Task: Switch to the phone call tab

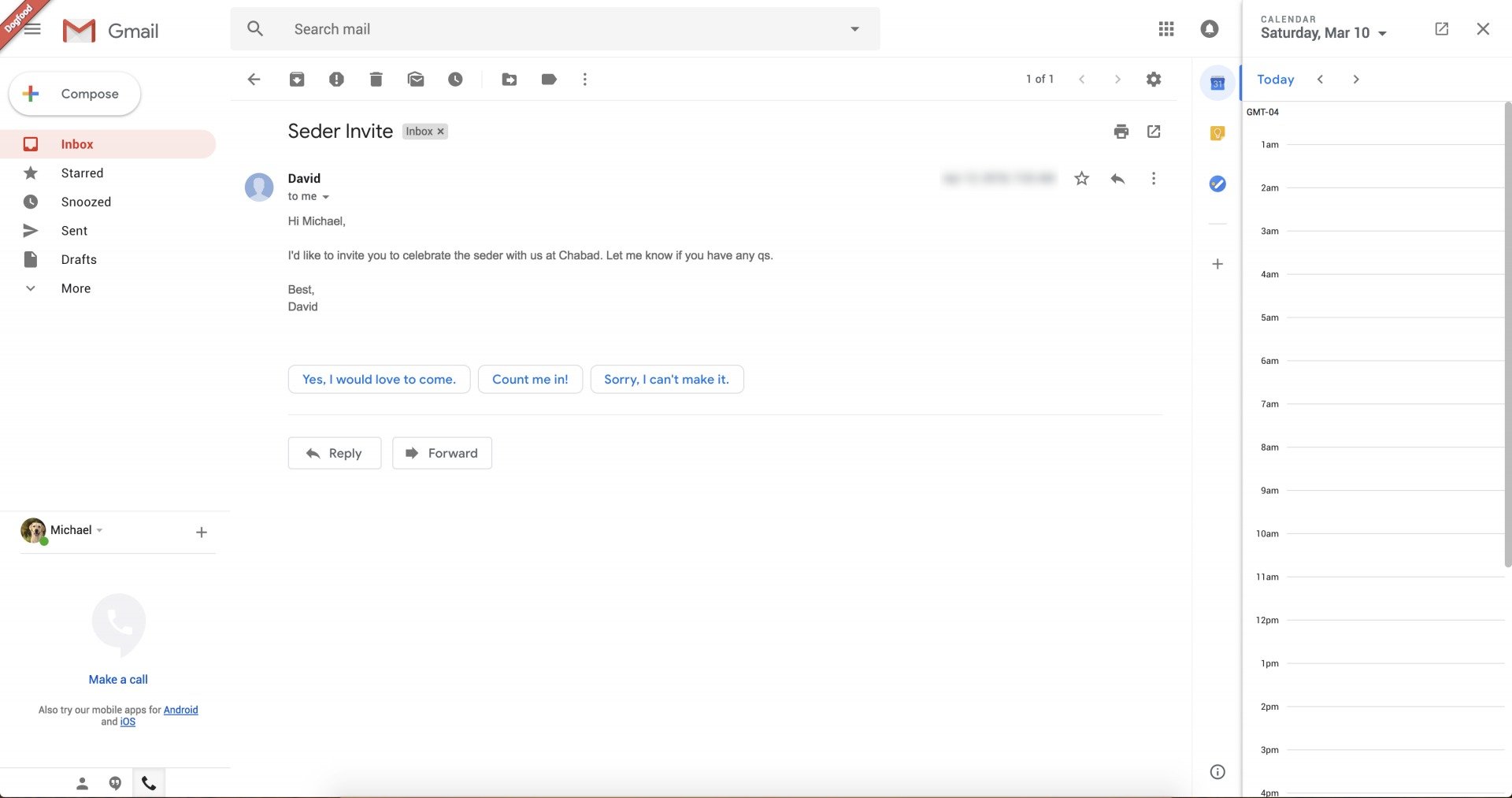Action: click(149, 783)
